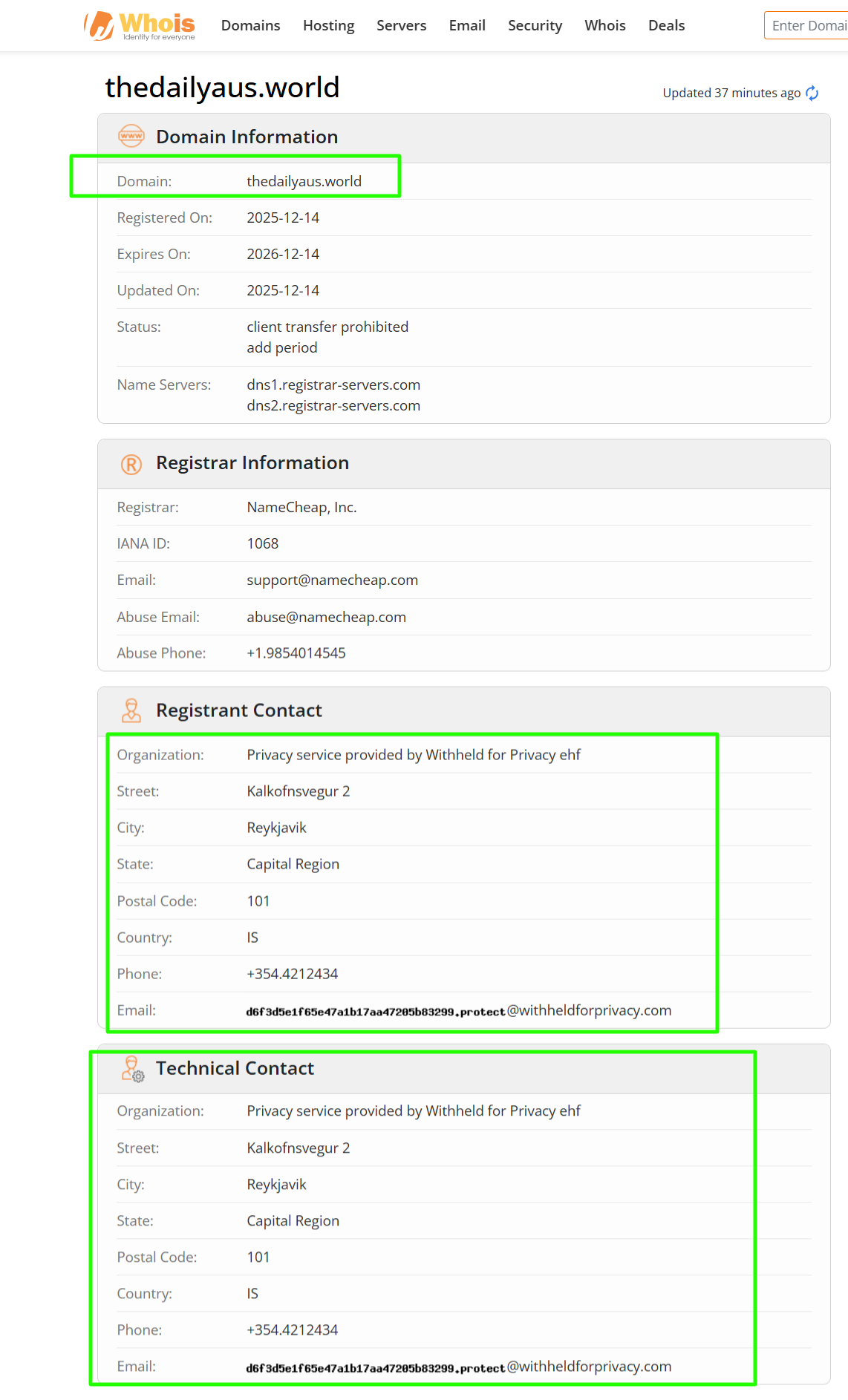Open the Servers menu
The height and width of the screenshot is (1400, 848).
(x=401, y=26)
